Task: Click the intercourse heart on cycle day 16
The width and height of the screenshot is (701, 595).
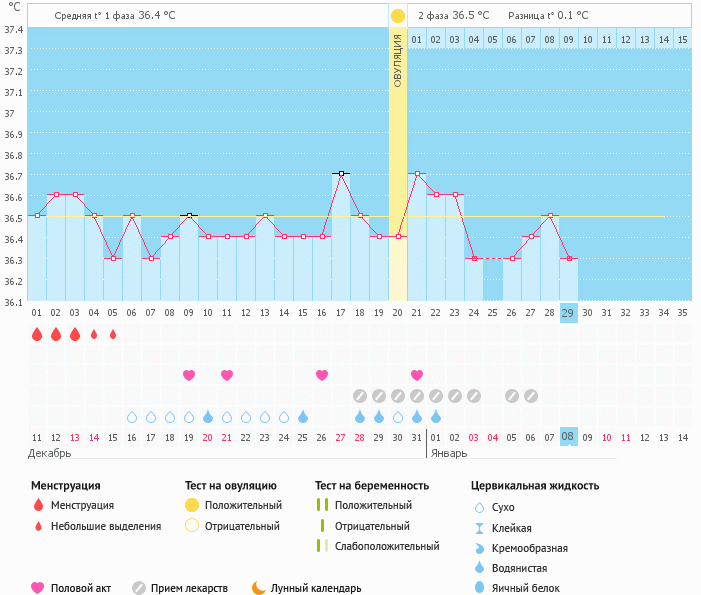Action: 322,375
